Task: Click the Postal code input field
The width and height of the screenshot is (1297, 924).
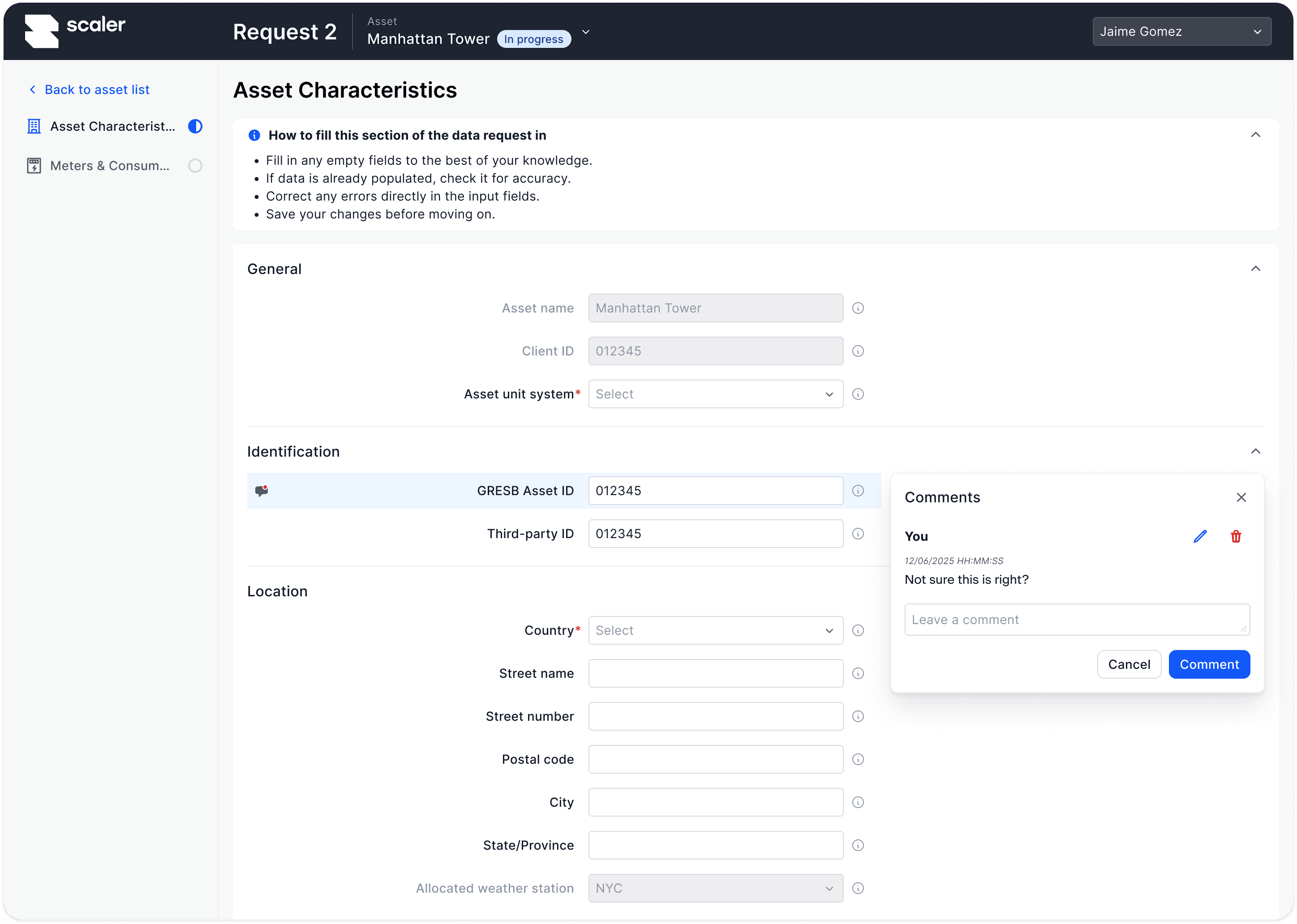Action: pyautogui.click(x=715, y=760)
